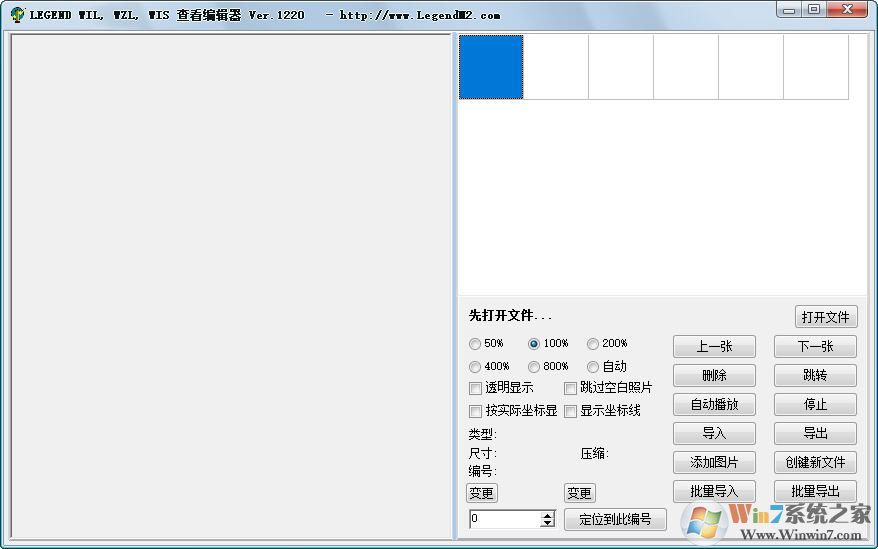Select the last full thumbnail cell
Viewport: 878px width, 549px height.
point(816,67)
